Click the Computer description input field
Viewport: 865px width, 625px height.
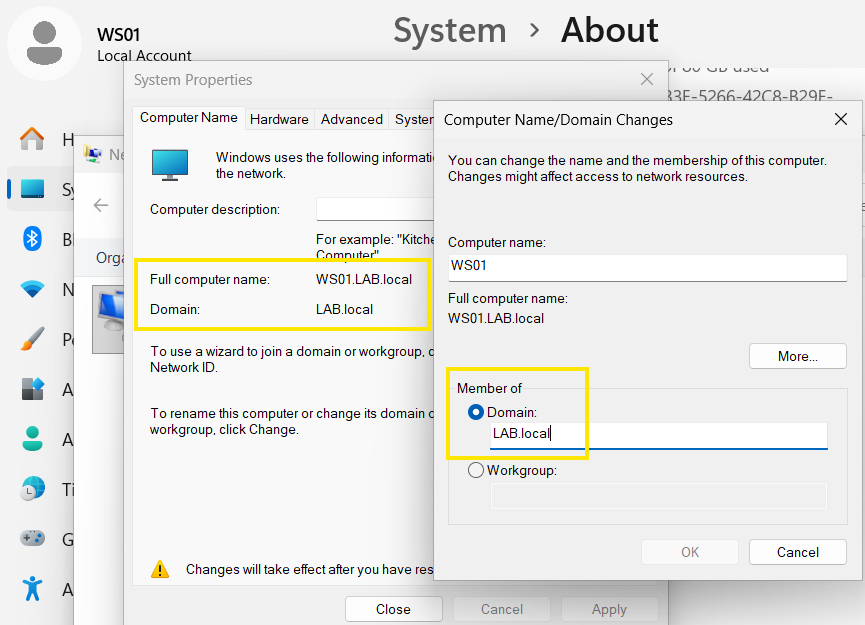[x=375, y=210]
